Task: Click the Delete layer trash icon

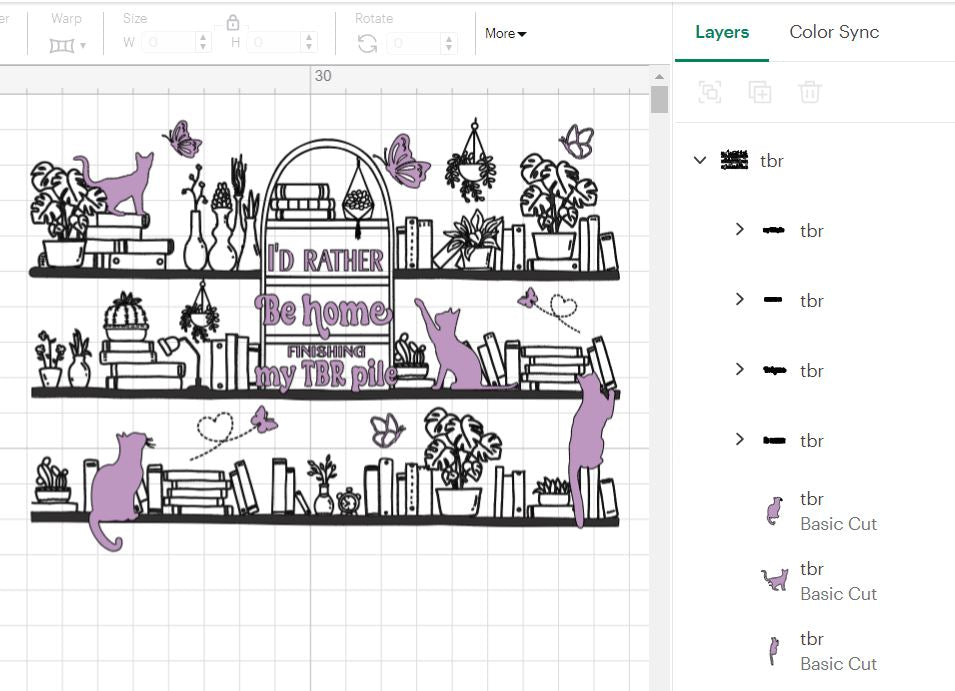Action: click(x=809, y=92)
